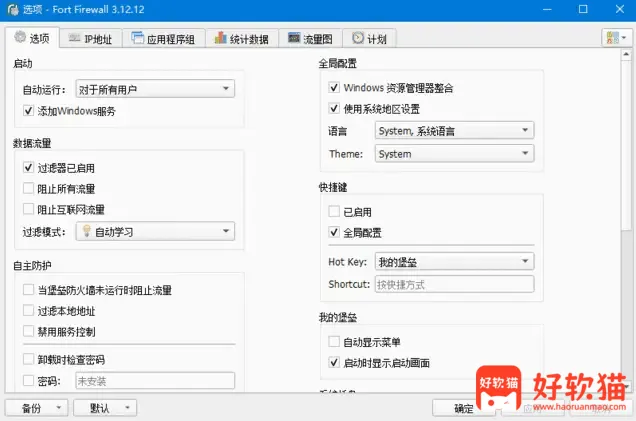Switch to the 统计数据 tab
The width and height of the screenshot is (636, 421).
(242, 39)
